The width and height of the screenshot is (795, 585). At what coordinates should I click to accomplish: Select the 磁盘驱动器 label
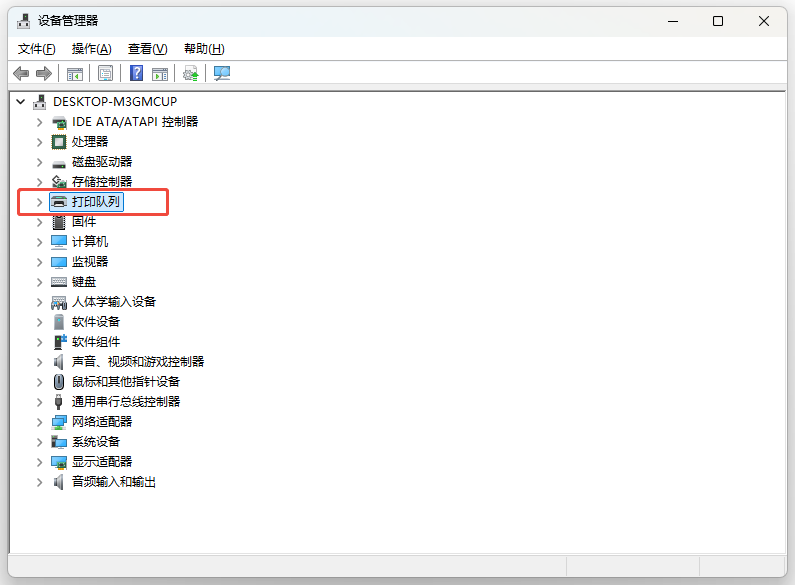[x=102, y=162]
